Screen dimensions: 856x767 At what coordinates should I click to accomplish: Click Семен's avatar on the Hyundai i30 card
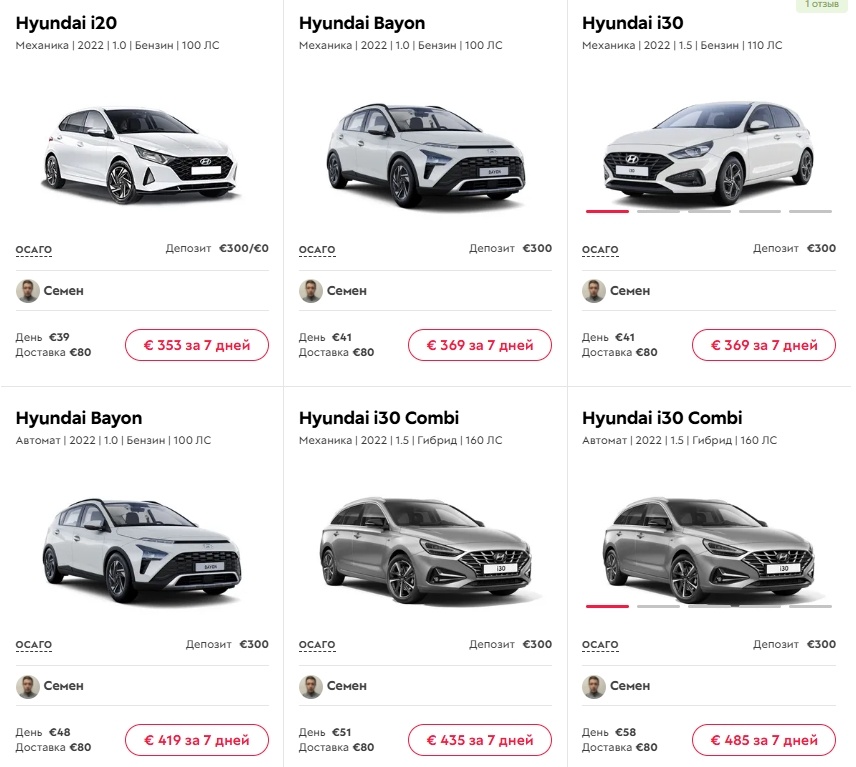(595, 290)
